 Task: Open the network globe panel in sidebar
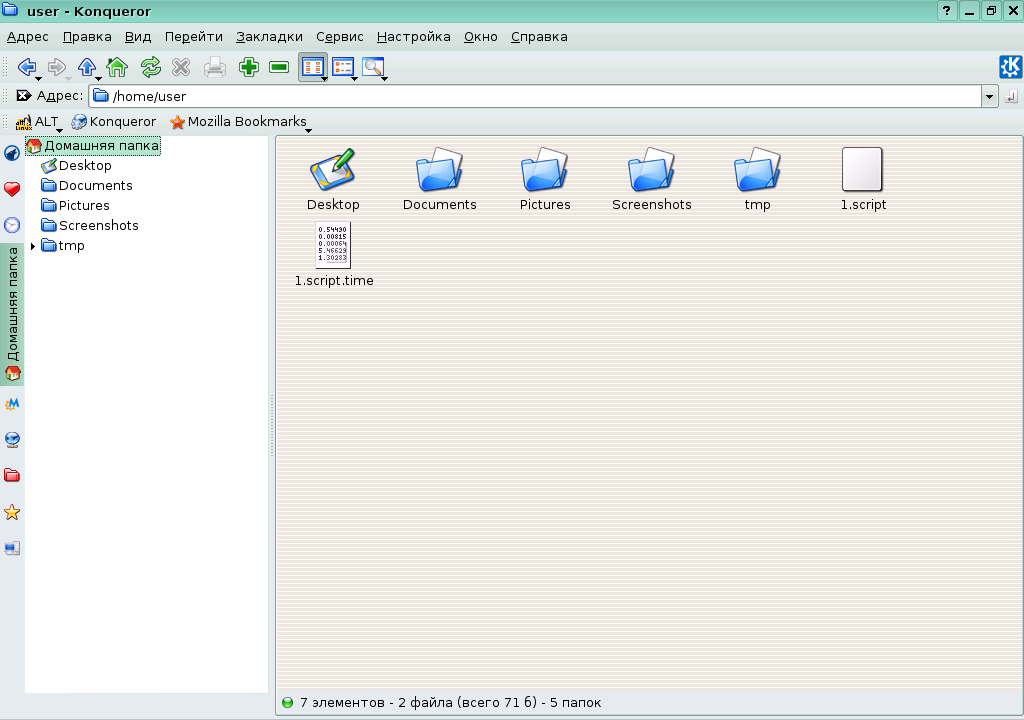pyautogui.click(x=12, y=439)
